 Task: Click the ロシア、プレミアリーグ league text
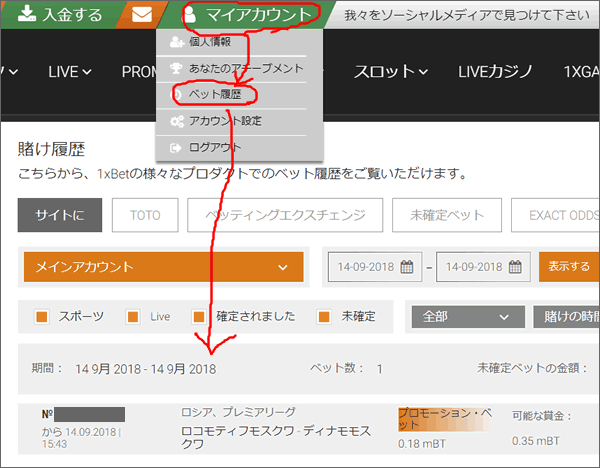(x=238, y=412)
